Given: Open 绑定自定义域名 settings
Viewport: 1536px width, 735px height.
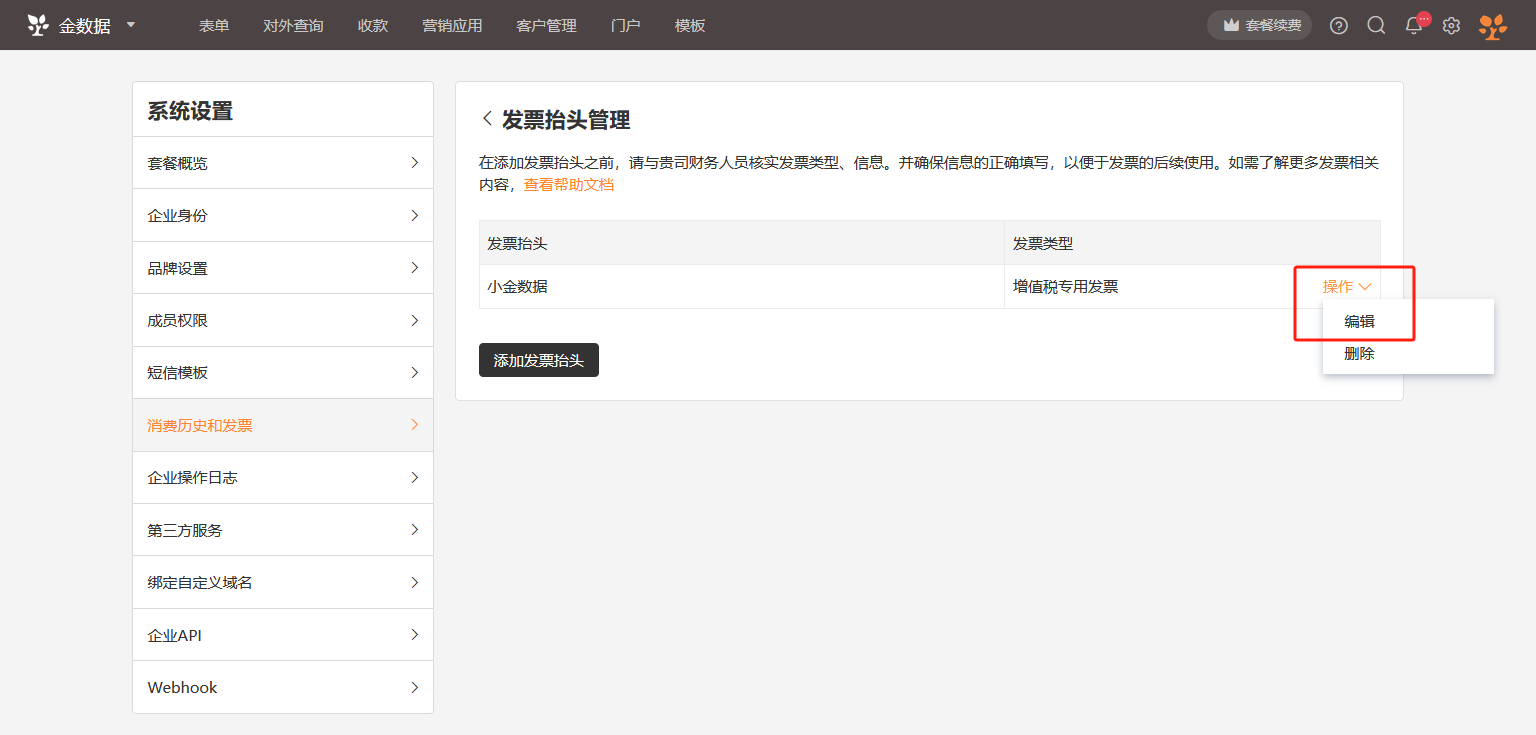Looking at the screenshot, I should point(283,582).
